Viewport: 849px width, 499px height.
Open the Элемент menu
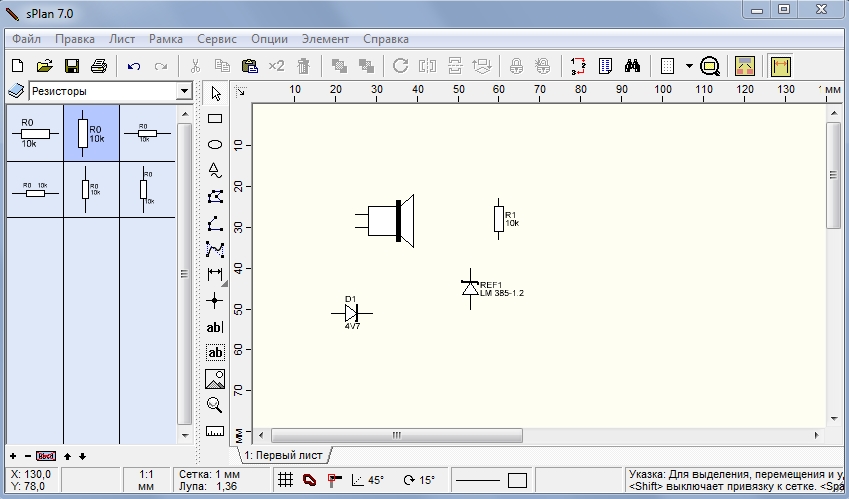click(325, 39)
